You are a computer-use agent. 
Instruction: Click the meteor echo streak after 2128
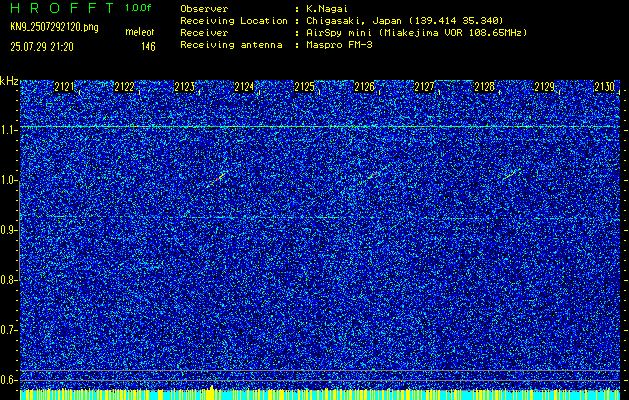[511, 174]
